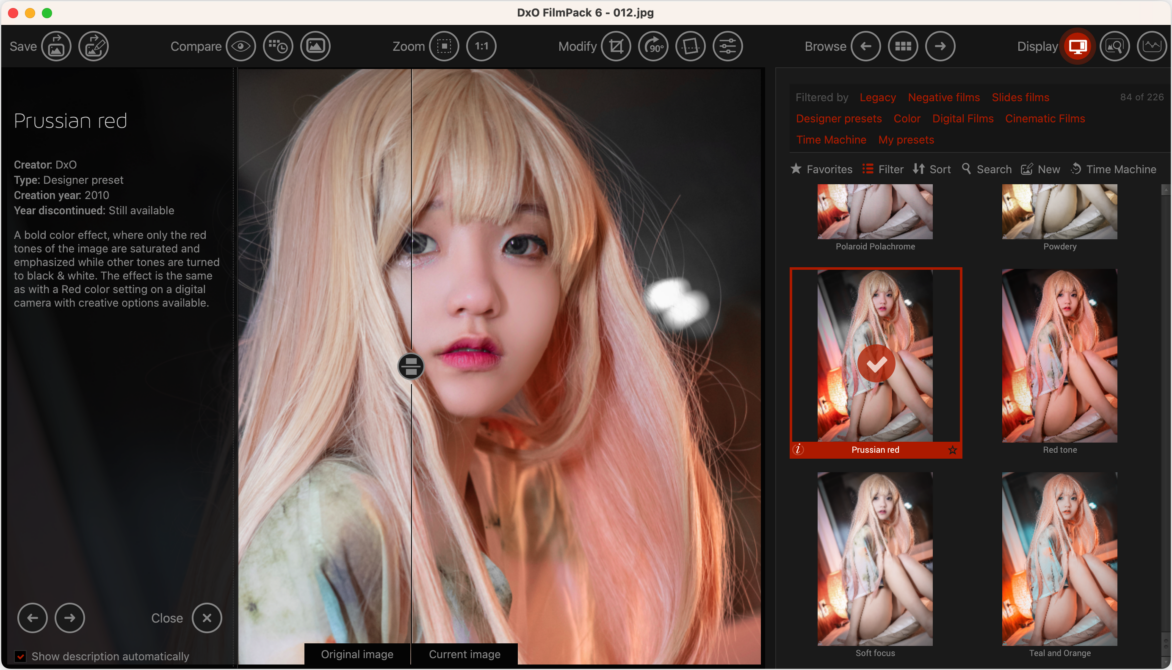This screenshot has height=670, width=1172.
Task: Remove the Slides films filter
Action: click(x=1020, y=97)
